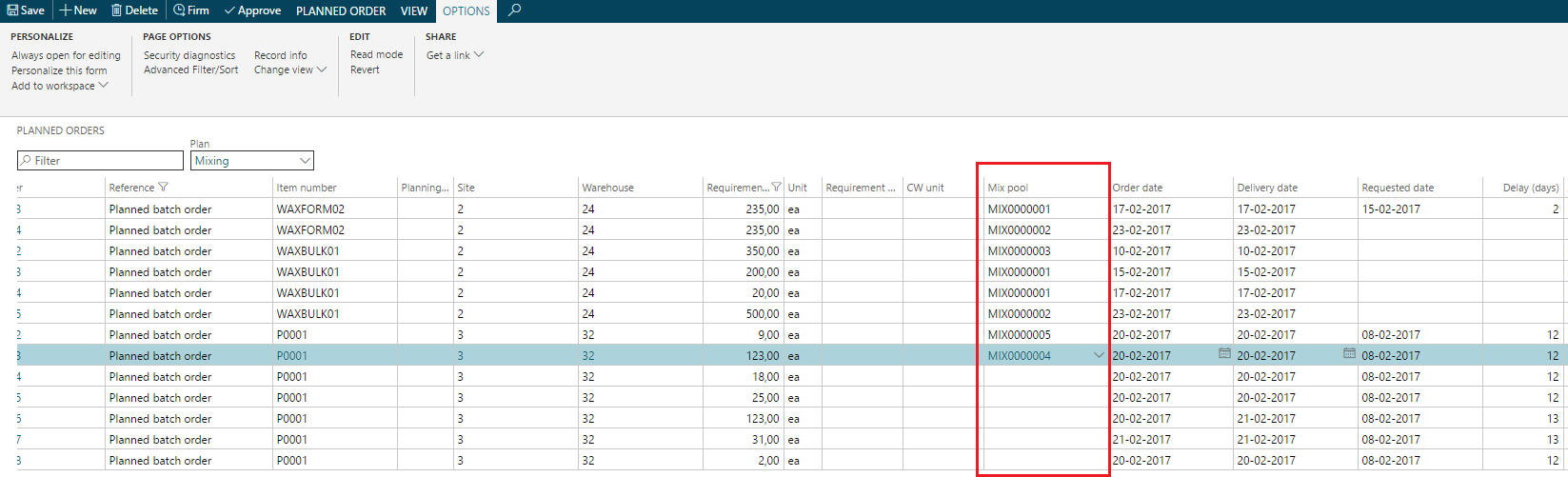Switch to Read mode
Screen dimensions: 1568x477
(377, 54)
